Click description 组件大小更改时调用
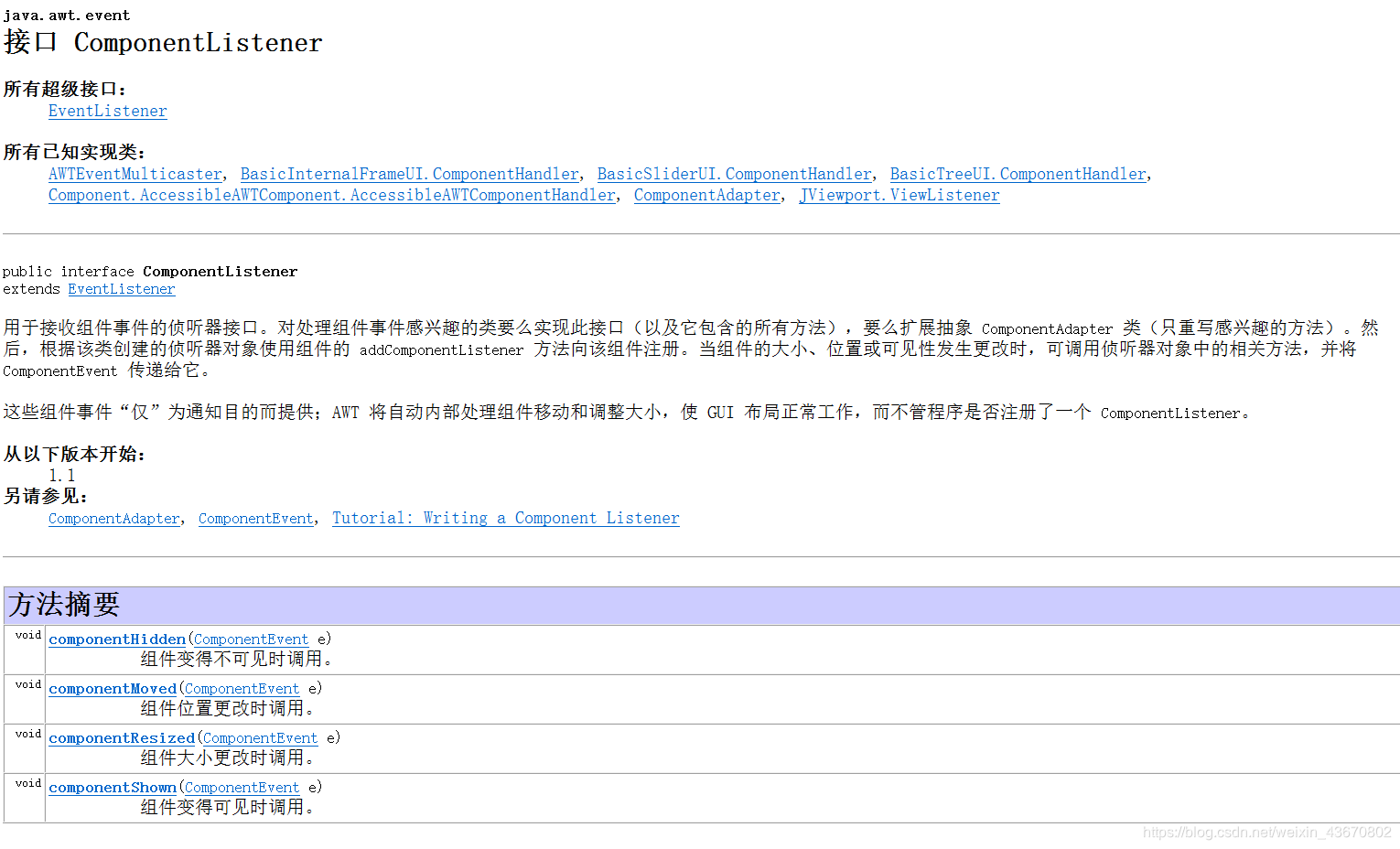The height and width of the screenshot is (849, 1400). click(x=227, y=758)
